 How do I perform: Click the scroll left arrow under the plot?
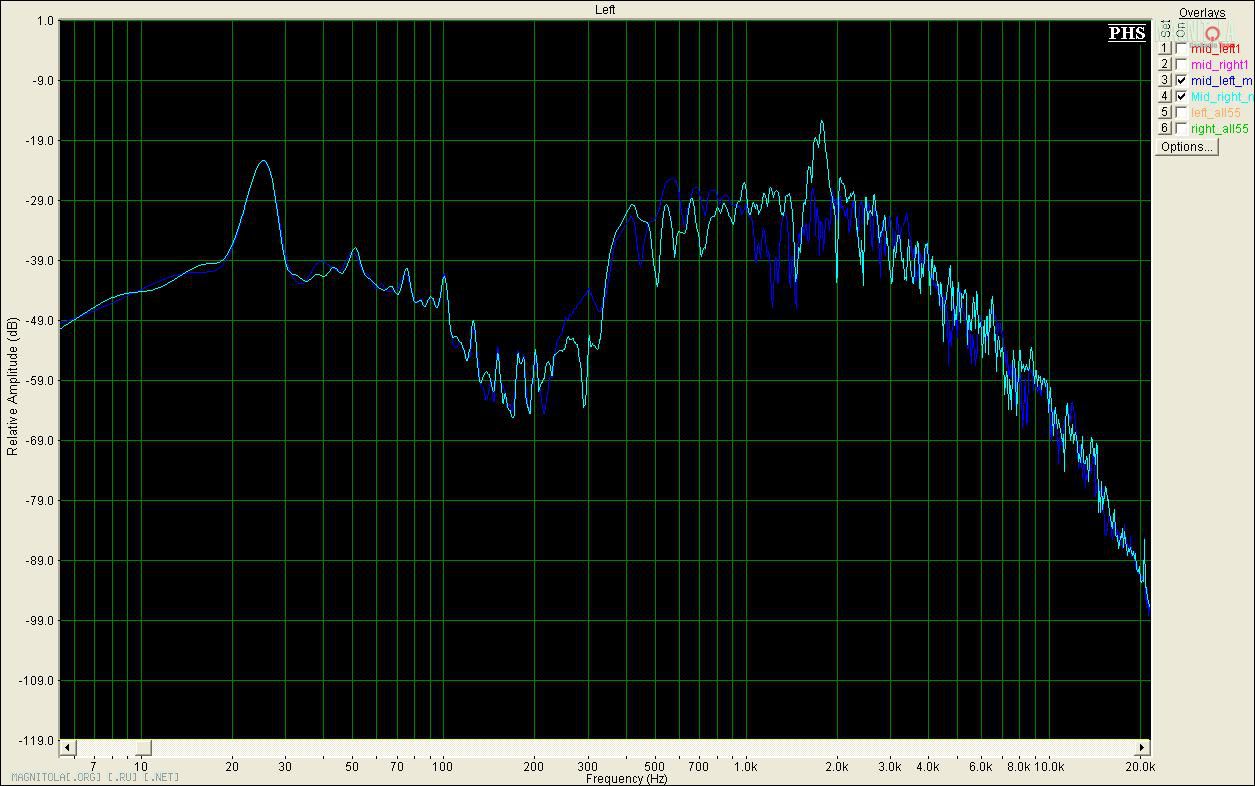68,748
